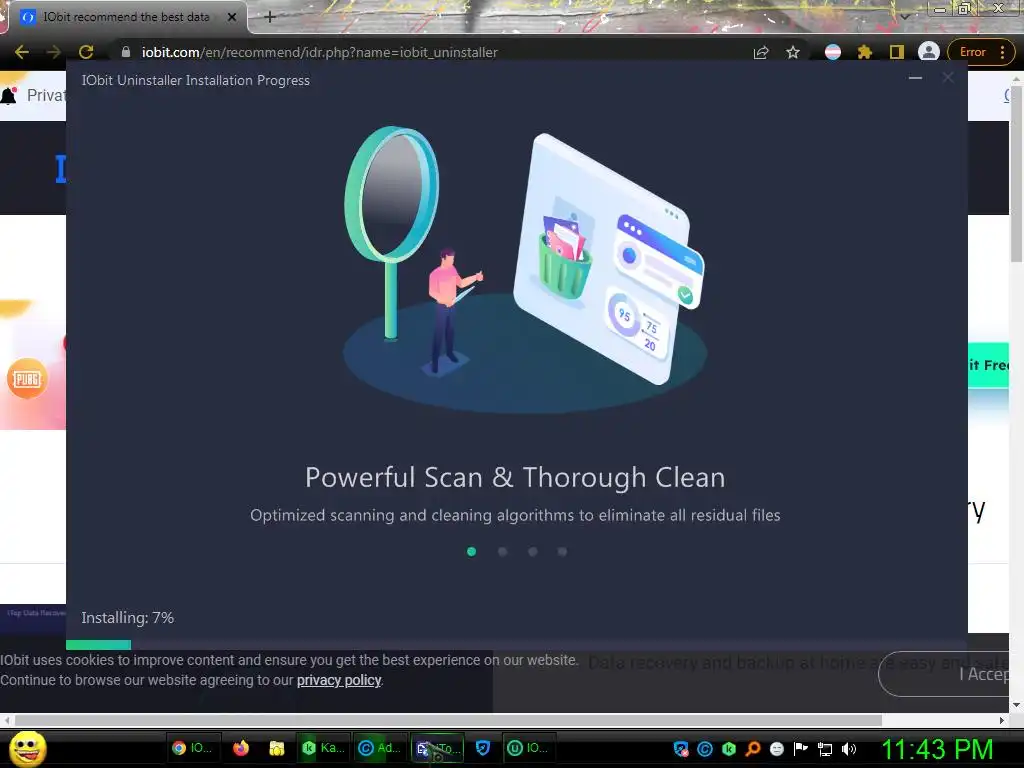
Task: Go back to the previous page in the browser
Action: [22, 52]
